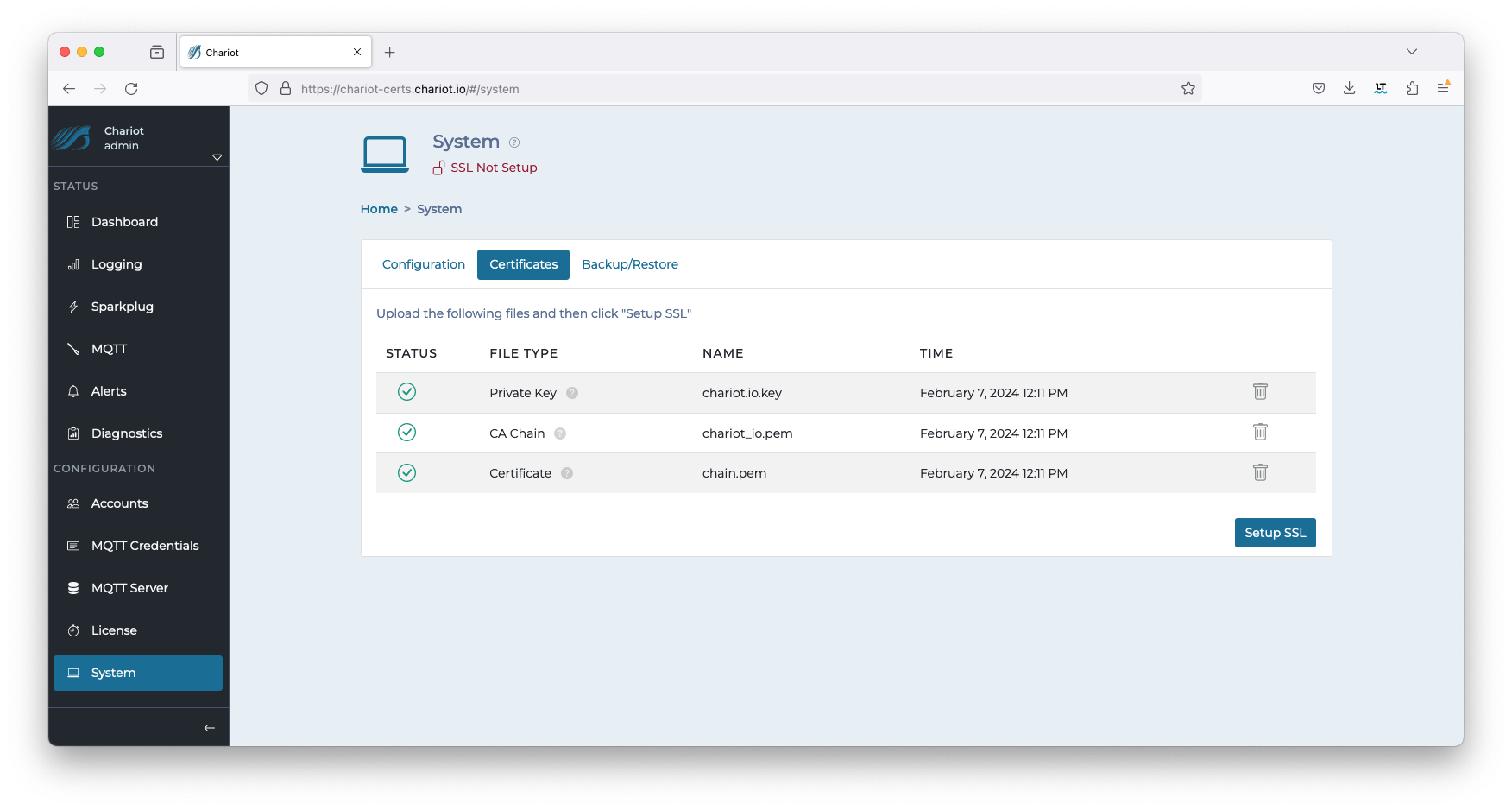The width and height of the screenshot is (1512, 810).
Task: Click the chariot.io.key file name
Action: [x=742, y=393]
